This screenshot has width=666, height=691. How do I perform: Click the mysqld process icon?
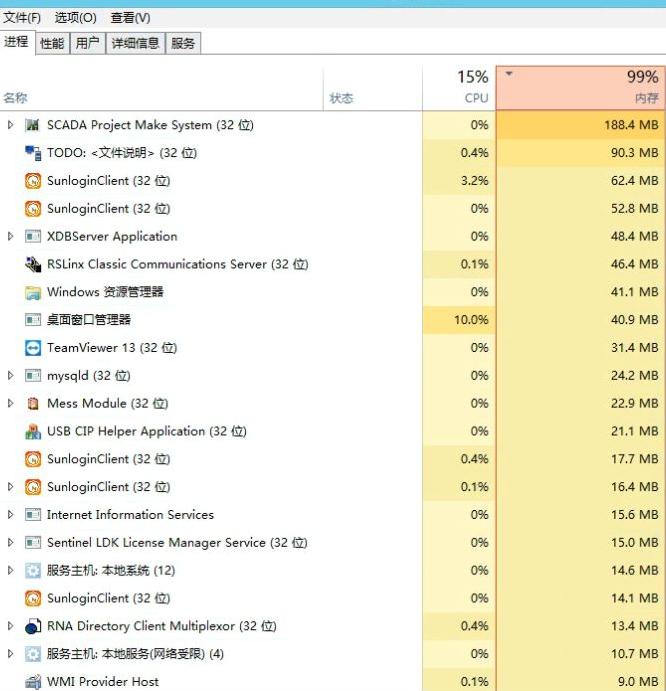coord(33,375)
